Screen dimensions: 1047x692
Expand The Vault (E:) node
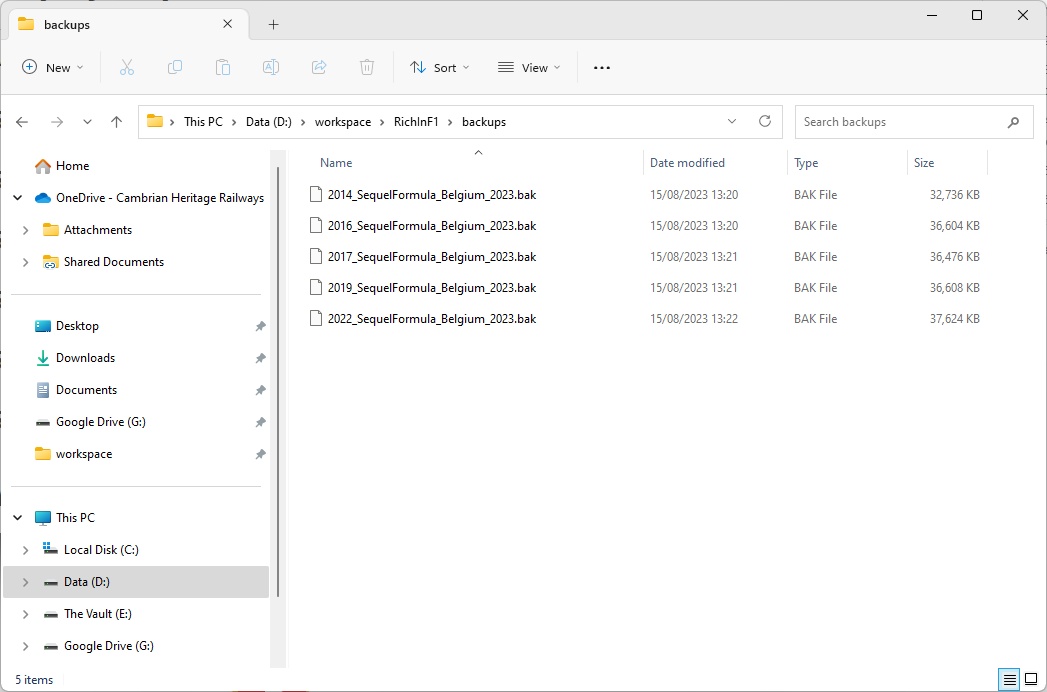(25, 614)
